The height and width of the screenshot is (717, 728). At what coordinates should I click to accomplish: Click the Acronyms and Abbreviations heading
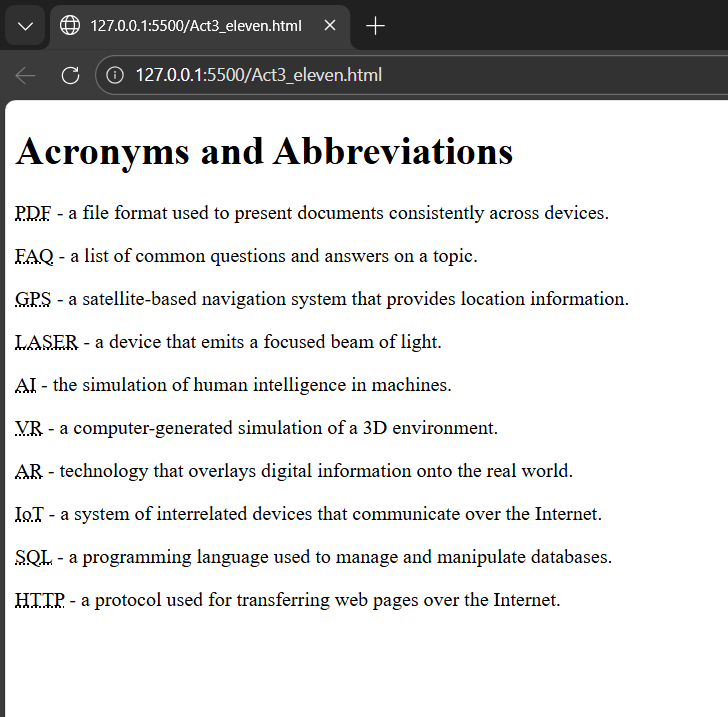[x=264, y=151]
